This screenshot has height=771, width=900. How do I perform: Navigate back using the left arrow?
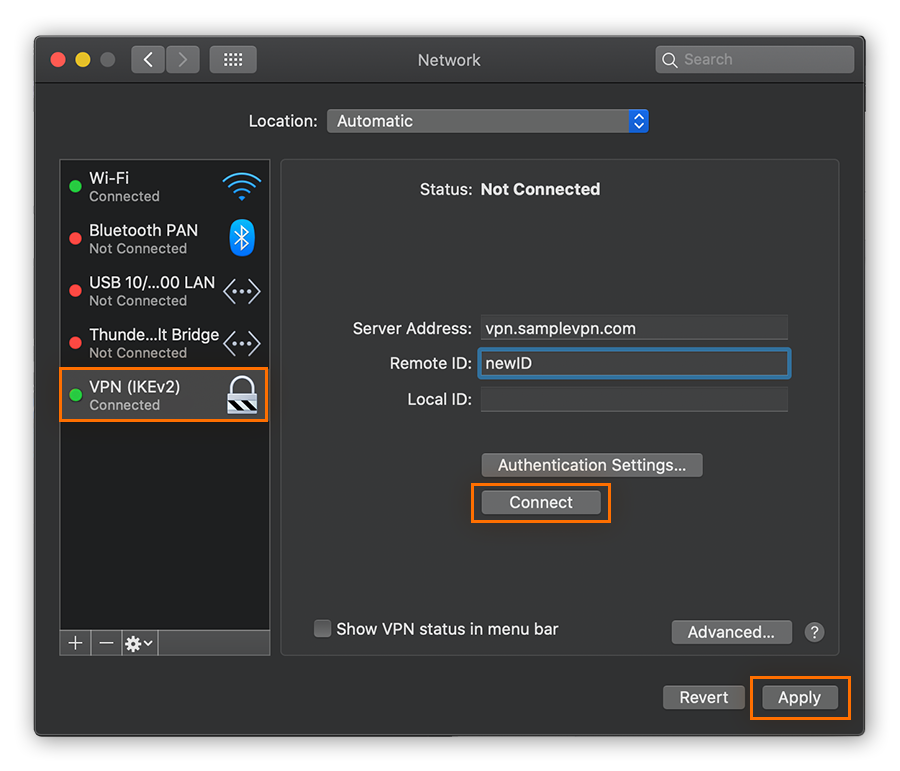[147, 59]
